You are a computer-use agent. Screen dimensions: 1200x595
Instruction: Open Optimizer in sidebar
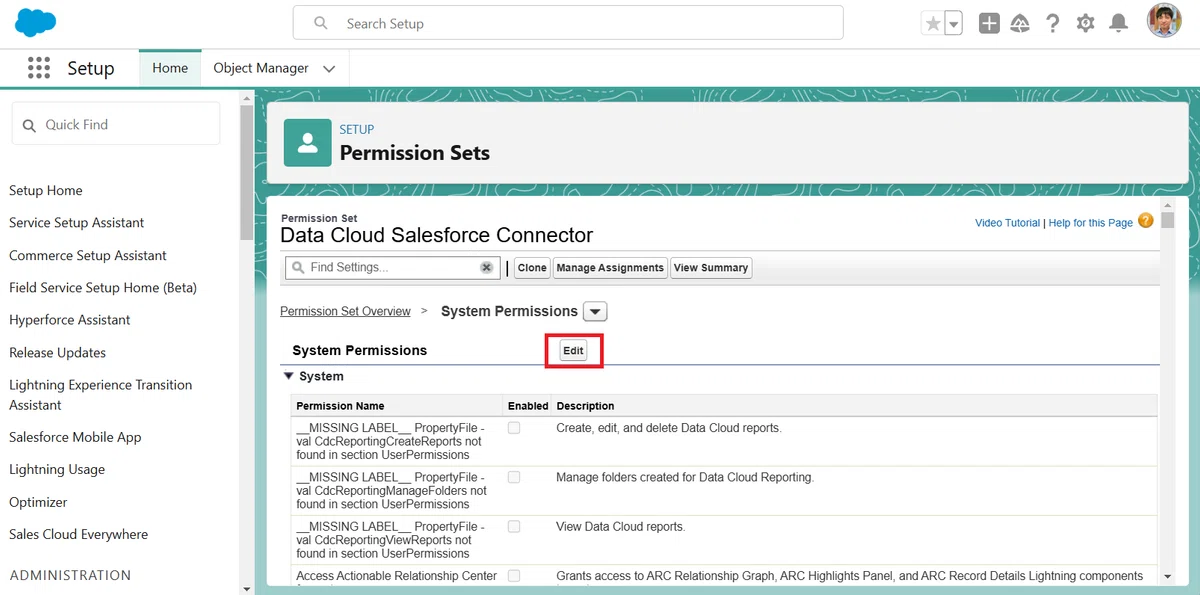pyautogui.click(x=38, y=502)
